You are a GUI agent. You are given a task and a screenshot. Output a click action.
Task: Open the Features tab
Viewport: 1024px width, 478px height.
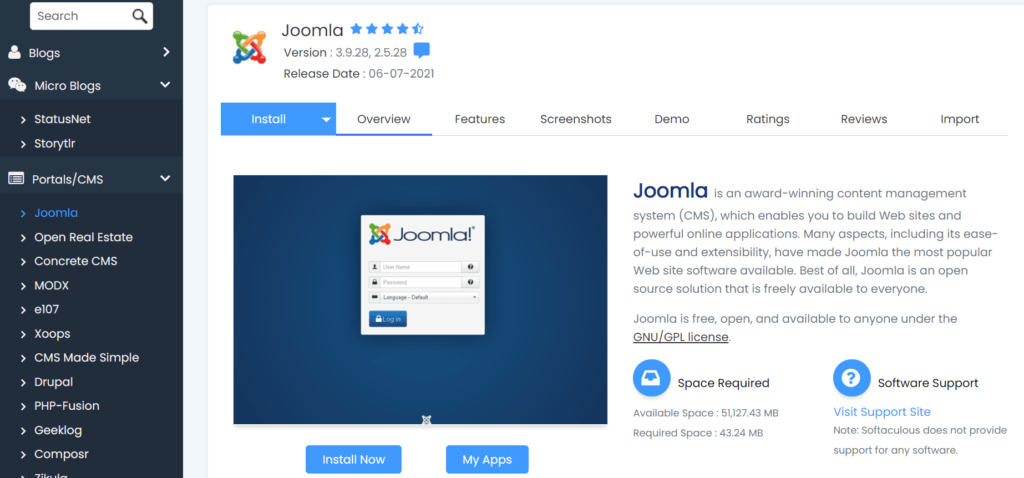480,119
